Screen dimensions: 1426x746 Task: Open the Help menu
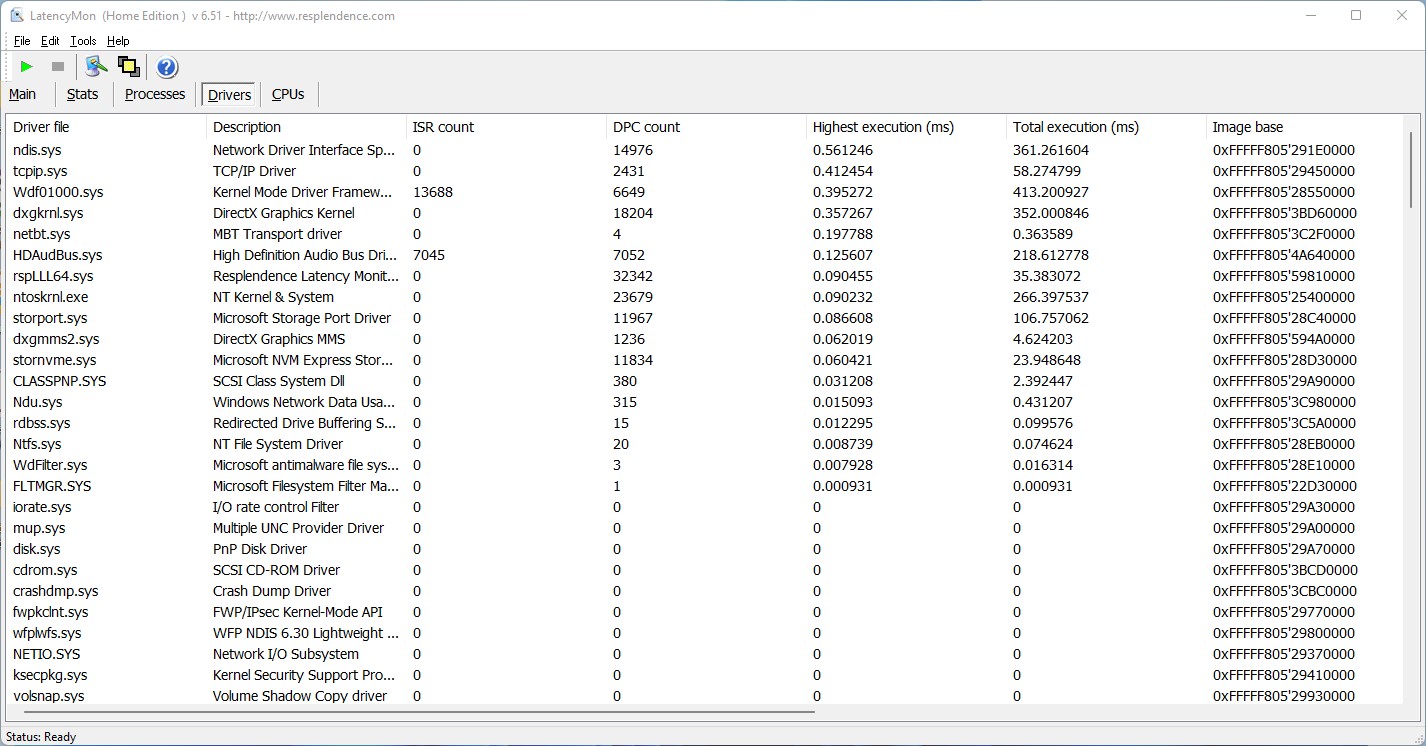[x=118, y=41]
